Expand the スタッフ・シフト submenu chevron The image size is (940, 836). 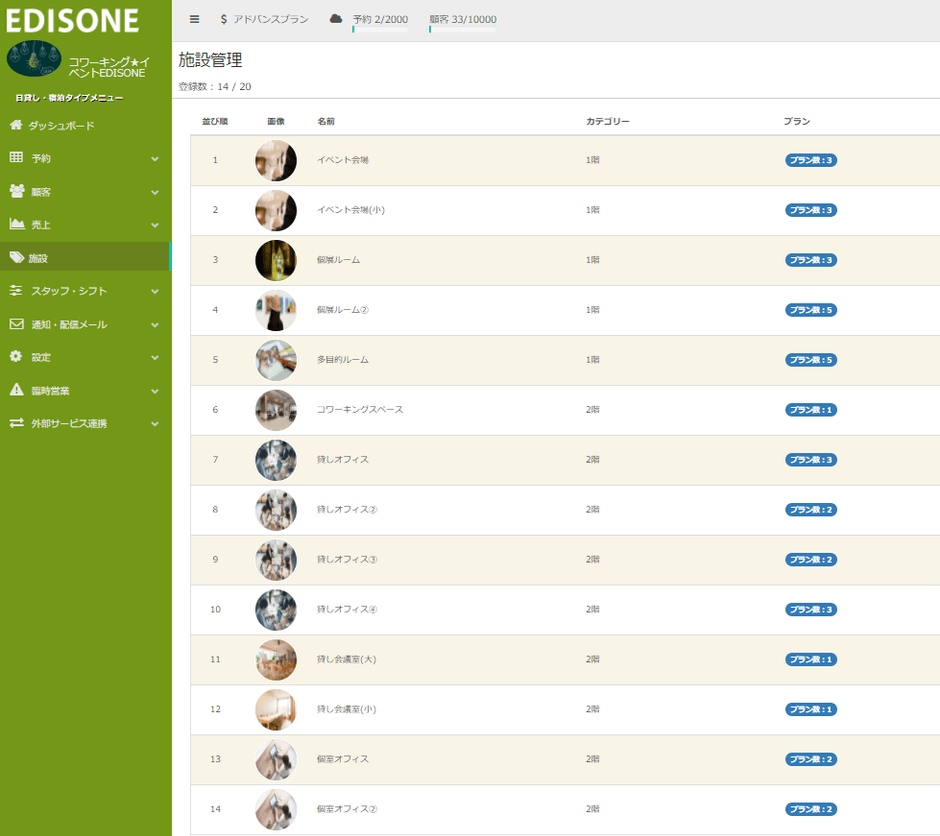155,291
